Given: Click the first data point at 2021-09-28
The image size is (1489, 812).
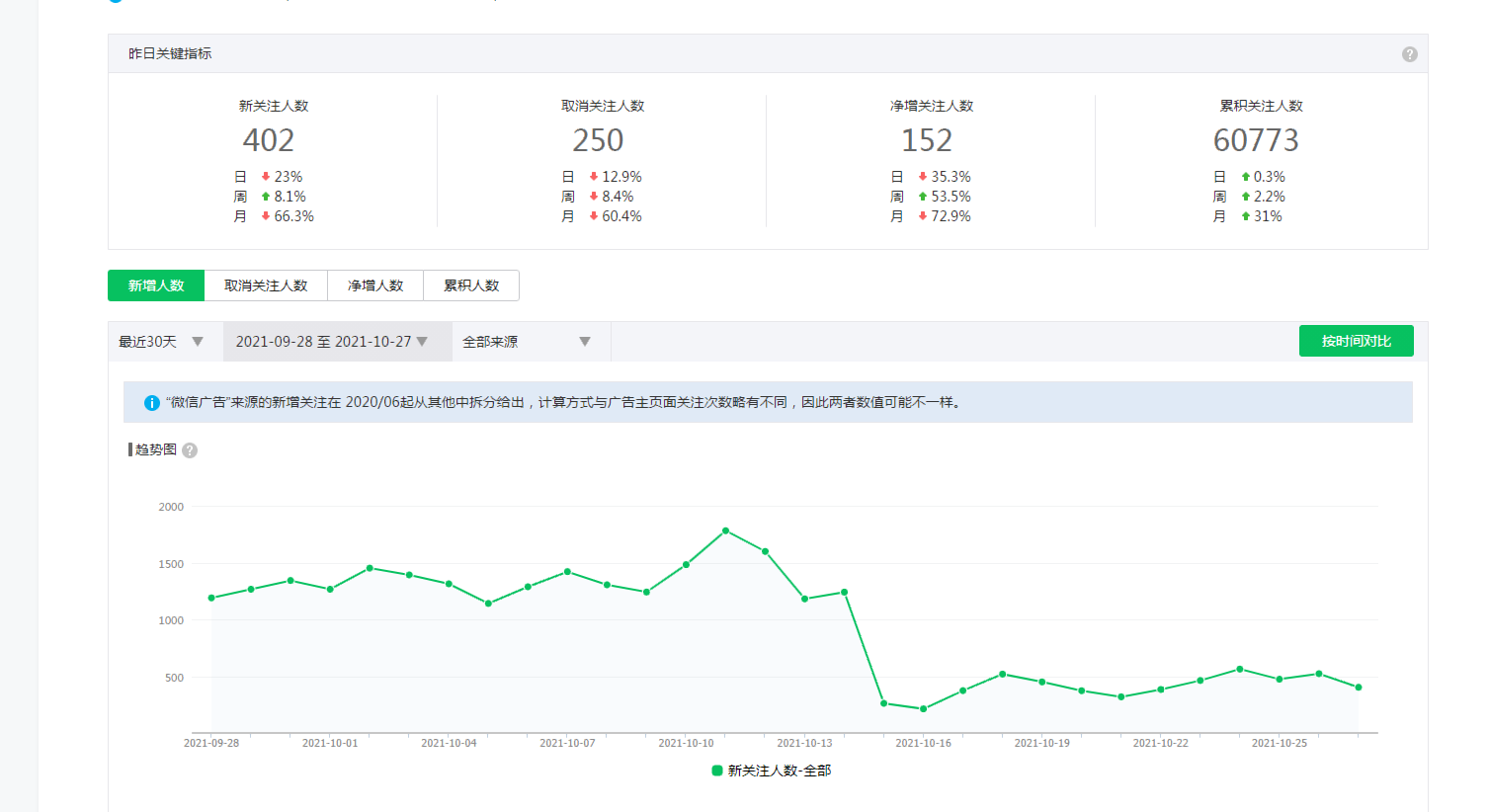Looking at the screenshot, I should 211,598.
